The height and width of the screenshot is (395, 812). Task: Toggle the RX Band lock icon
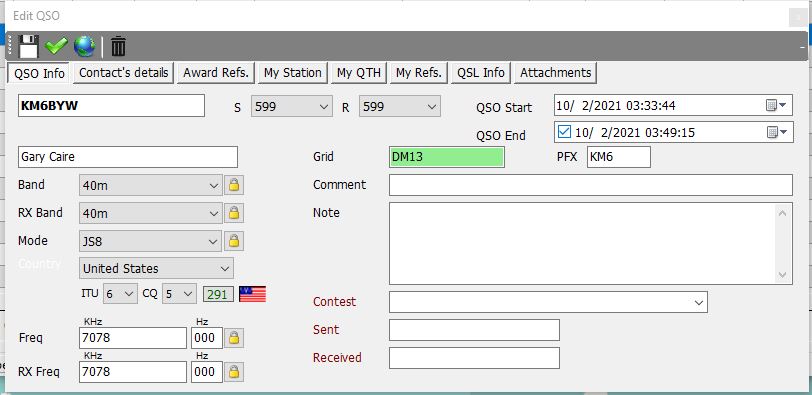tap(234, 213)
